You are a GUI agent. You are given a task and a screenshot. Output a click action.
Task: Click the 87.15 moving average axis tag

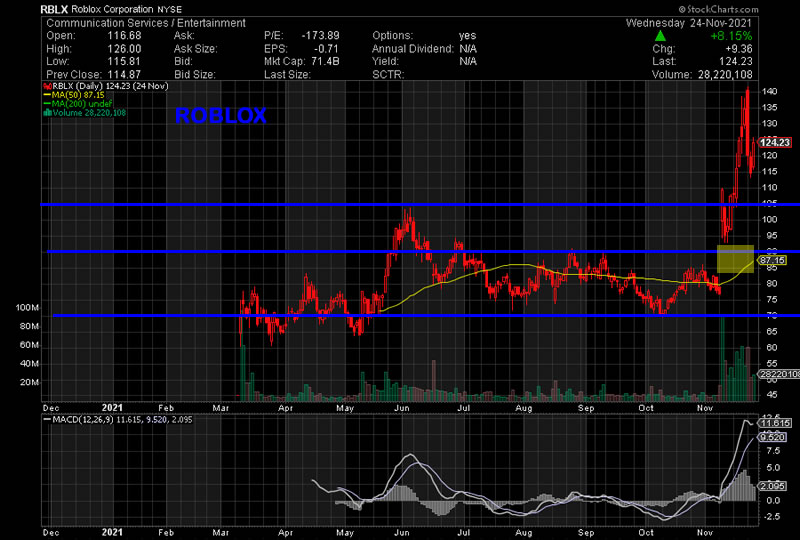770,259
